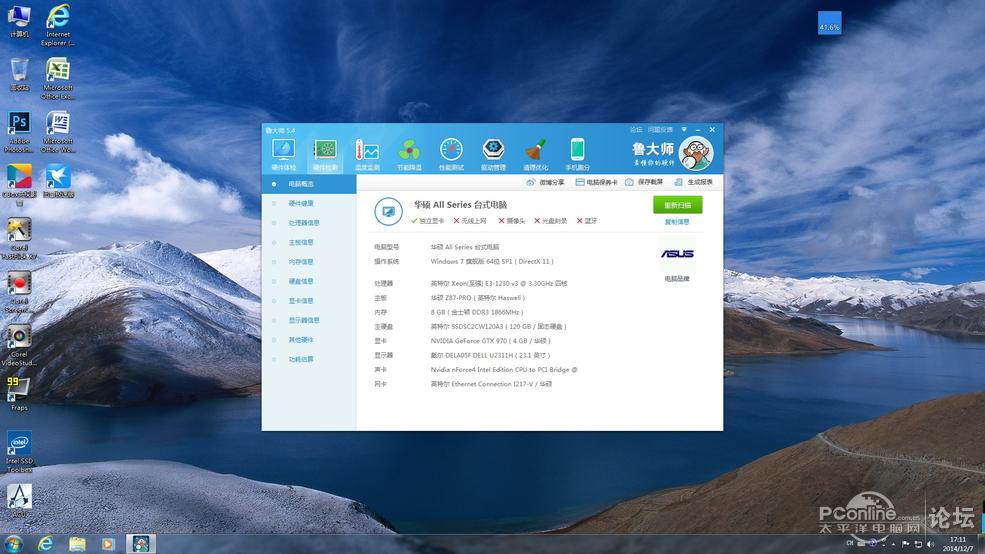Open the 手机跑分 phone benchmark icon
985x554 pixels.
(577, 155)
